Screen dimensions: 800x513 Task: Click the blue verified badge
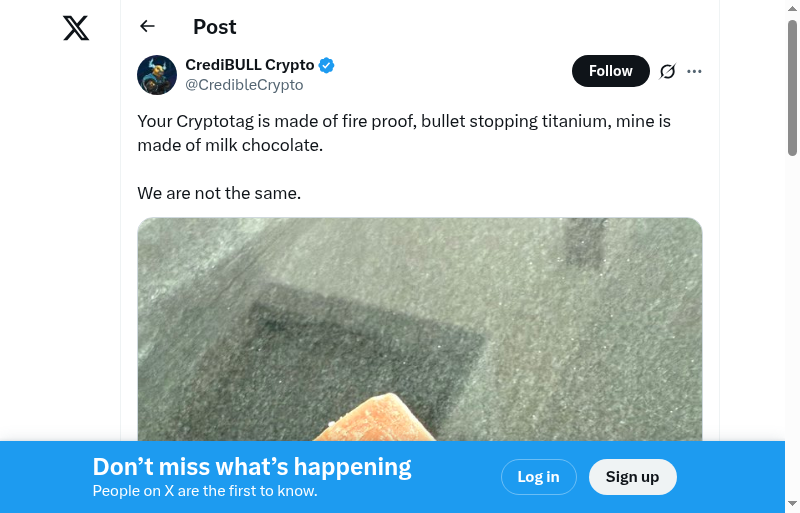(x=327, y=66)
